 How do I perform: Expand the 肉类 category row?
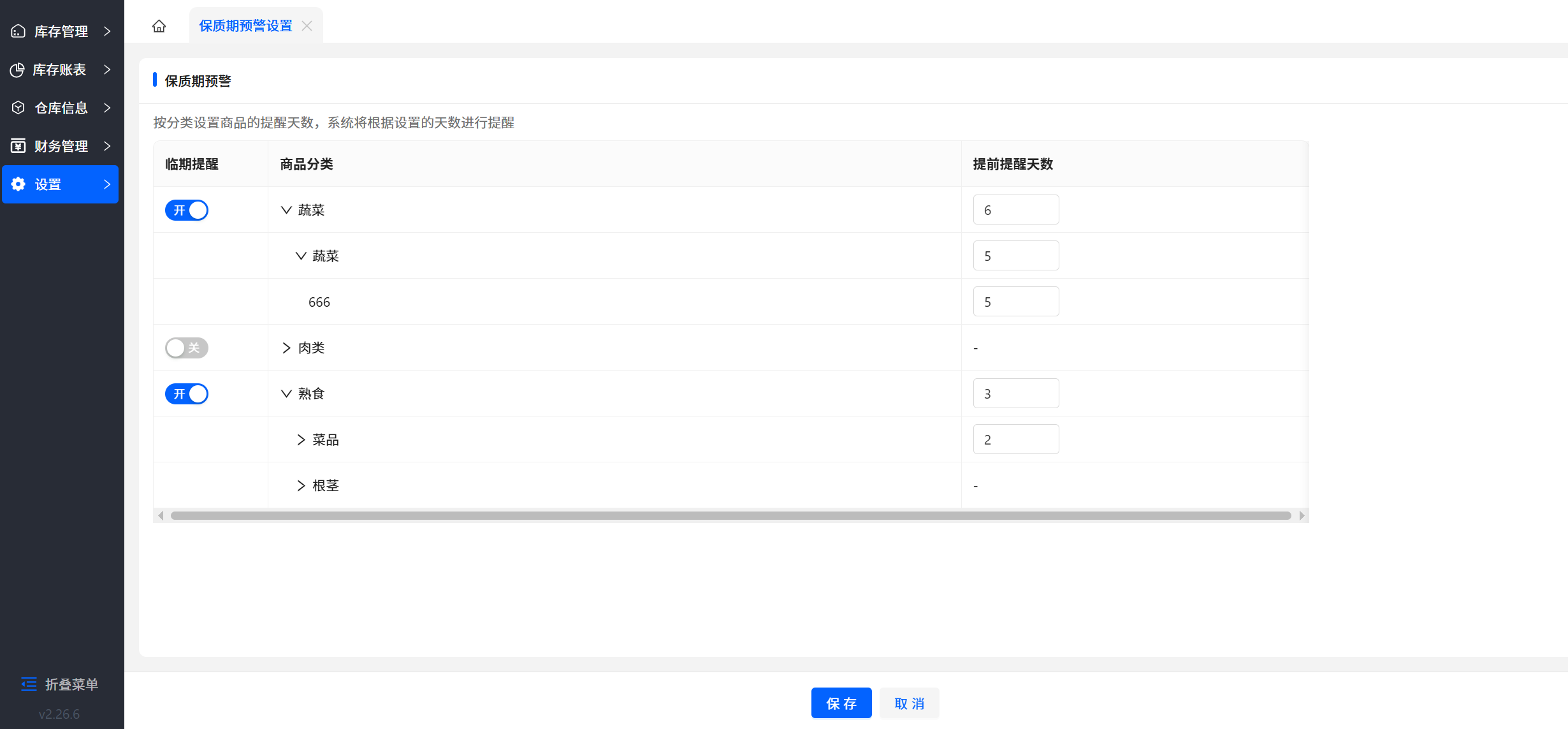tap(286, 348)
